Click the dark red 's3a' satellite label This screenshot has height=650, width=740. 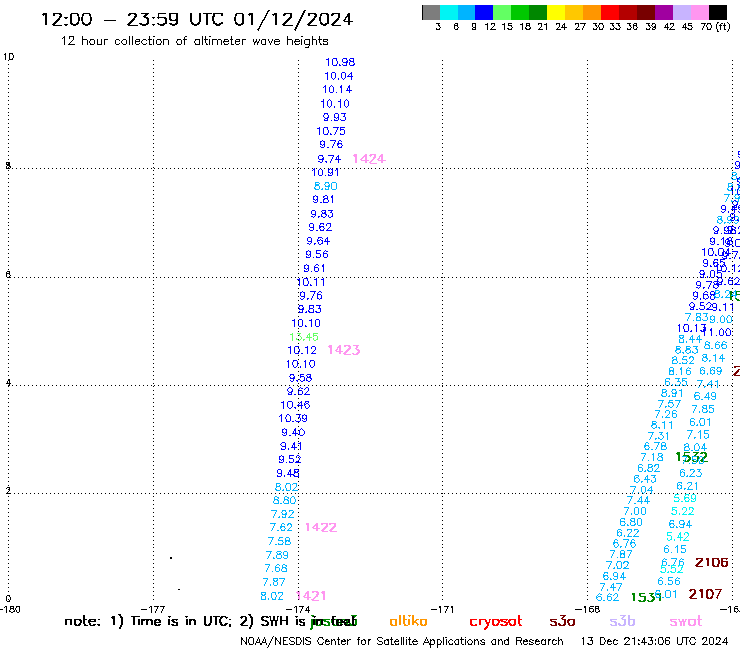pos(563,621)
